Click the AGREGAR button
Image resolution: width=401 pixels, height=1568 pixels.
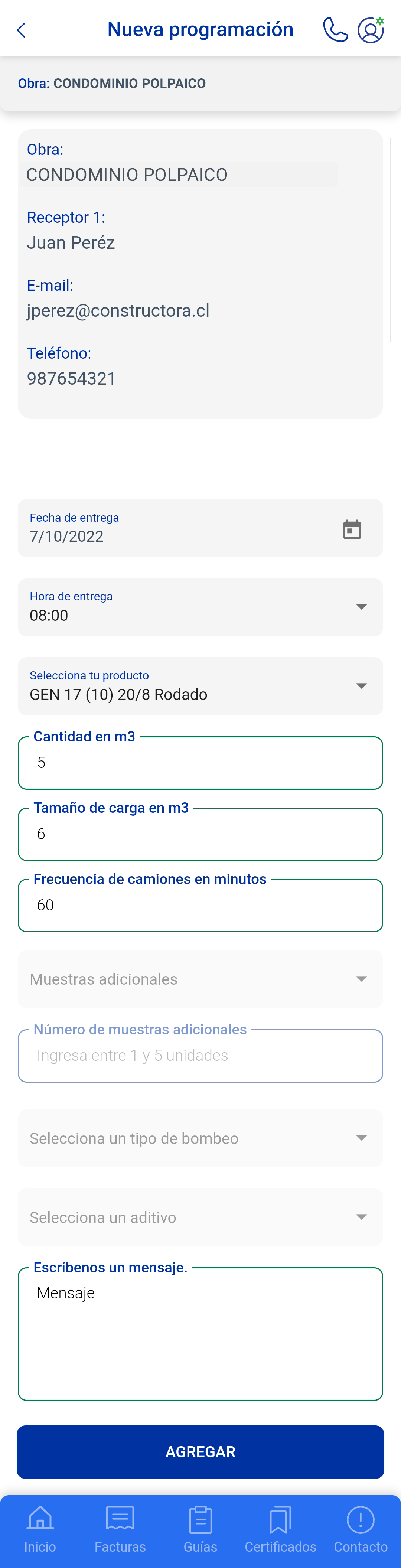pos(200,1452)
